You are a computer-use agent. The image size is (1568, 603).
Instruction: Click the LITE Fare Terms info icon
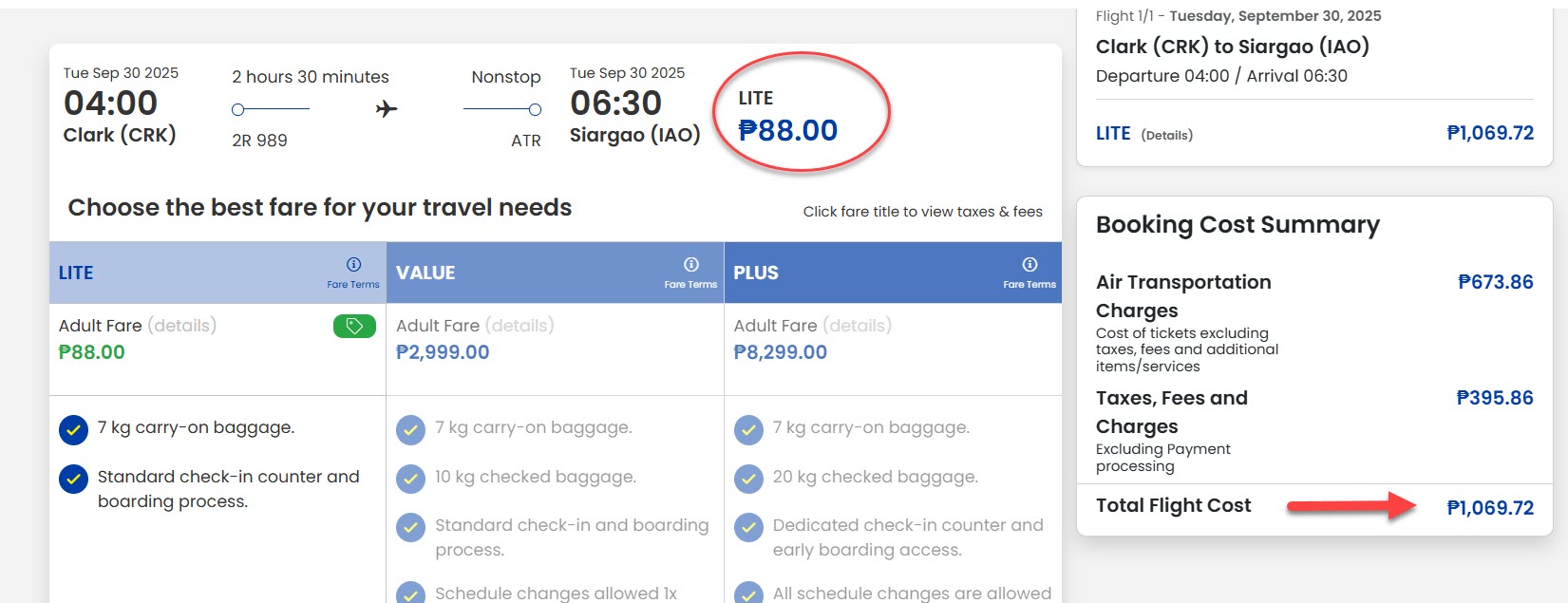(x=353, y=265)
